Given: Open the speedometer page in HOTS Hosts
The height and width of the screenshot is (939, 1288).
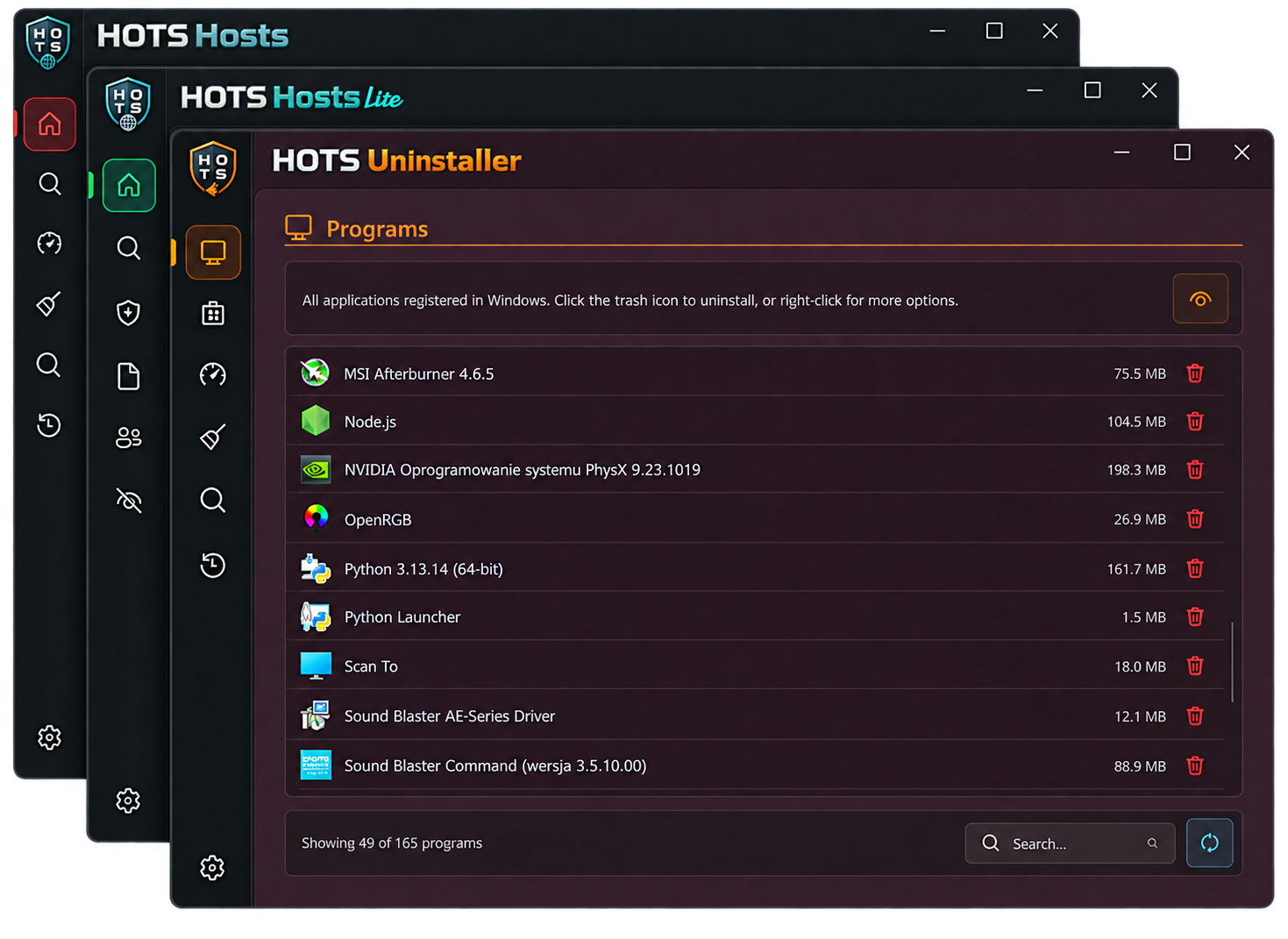Looking at the screenshot, I should pyautogui.click(x=50, y=243).
